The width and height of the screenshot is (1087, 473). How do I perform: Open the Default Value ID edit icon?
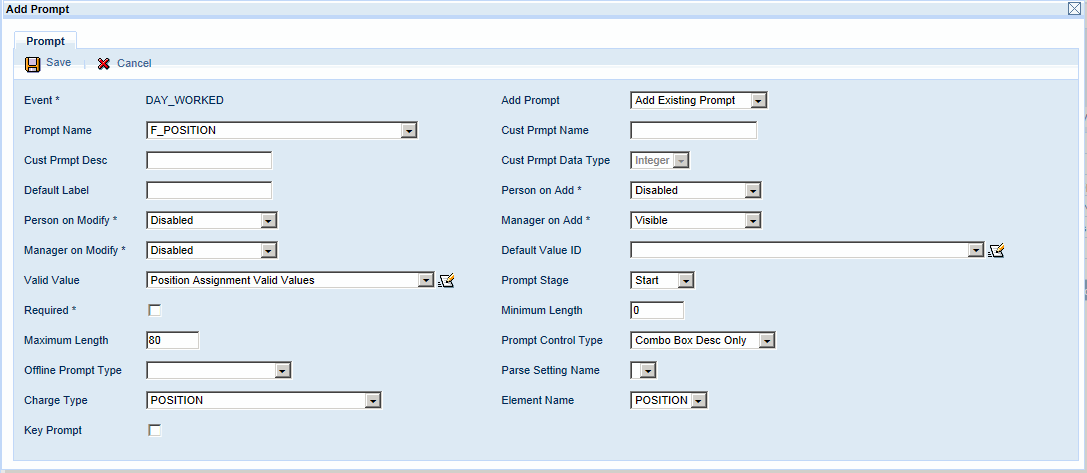pyautogui.click(x=995, y=251)
